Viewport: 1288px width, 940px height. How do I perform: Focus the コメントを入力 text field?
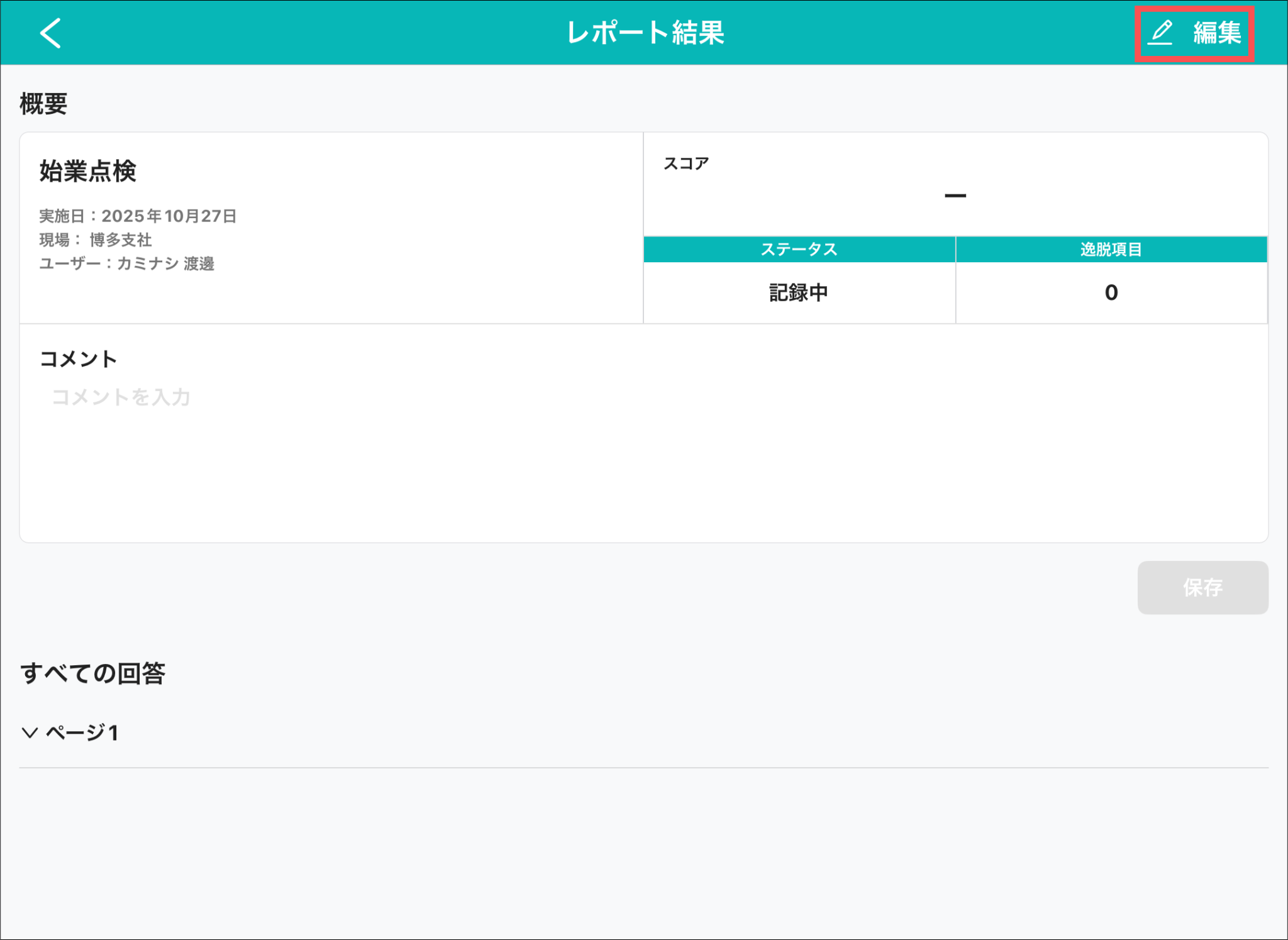(x=121, y=397)
